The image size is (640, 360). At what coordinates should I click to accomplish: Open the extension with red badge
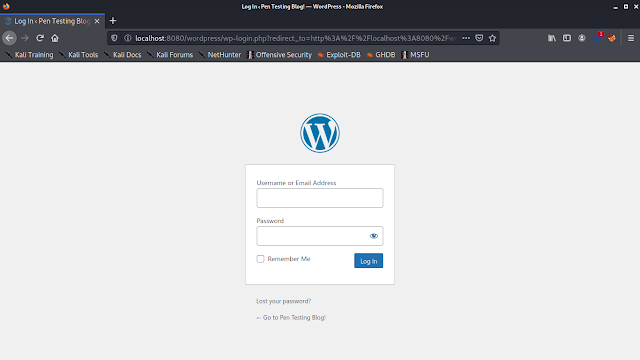point(598,38)
